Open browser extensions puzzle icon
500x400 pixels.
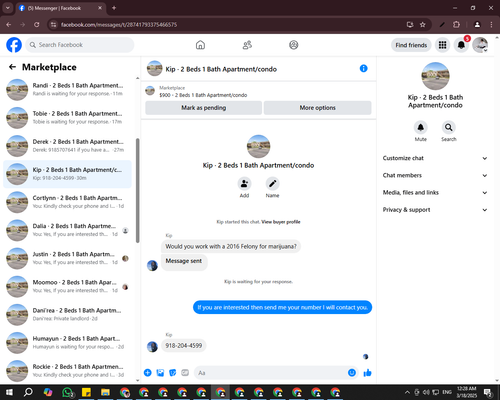(x=456, y=25)
